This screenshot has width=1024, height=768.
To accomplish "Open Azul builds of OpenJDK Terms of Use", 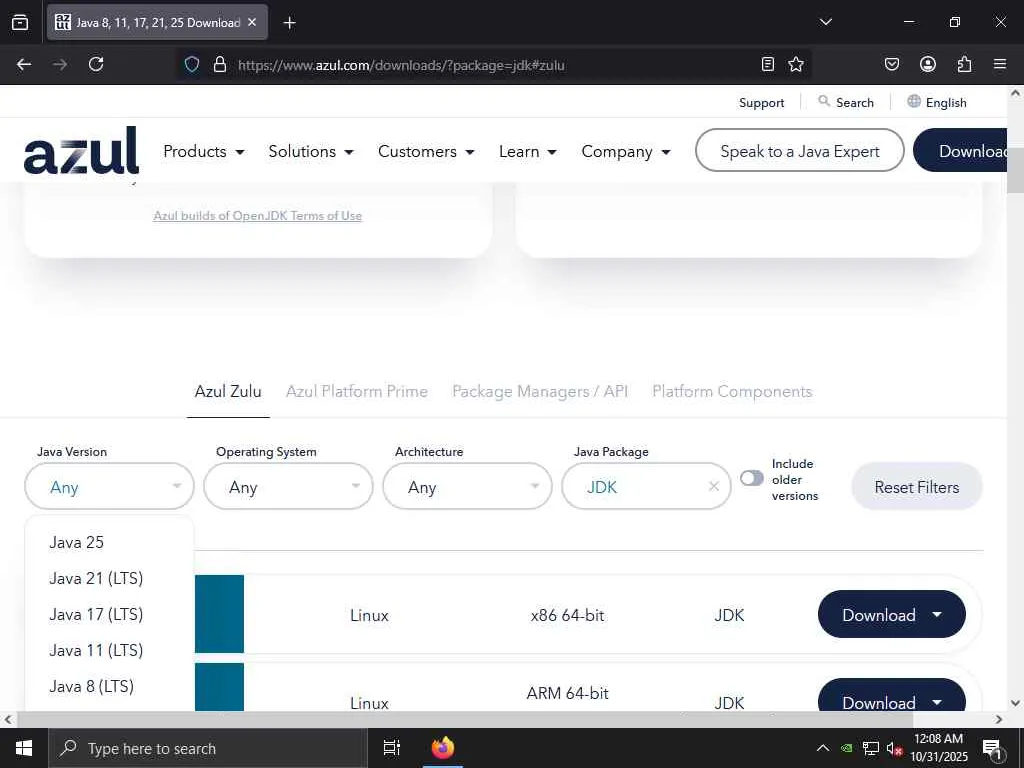I will (257, 216).
